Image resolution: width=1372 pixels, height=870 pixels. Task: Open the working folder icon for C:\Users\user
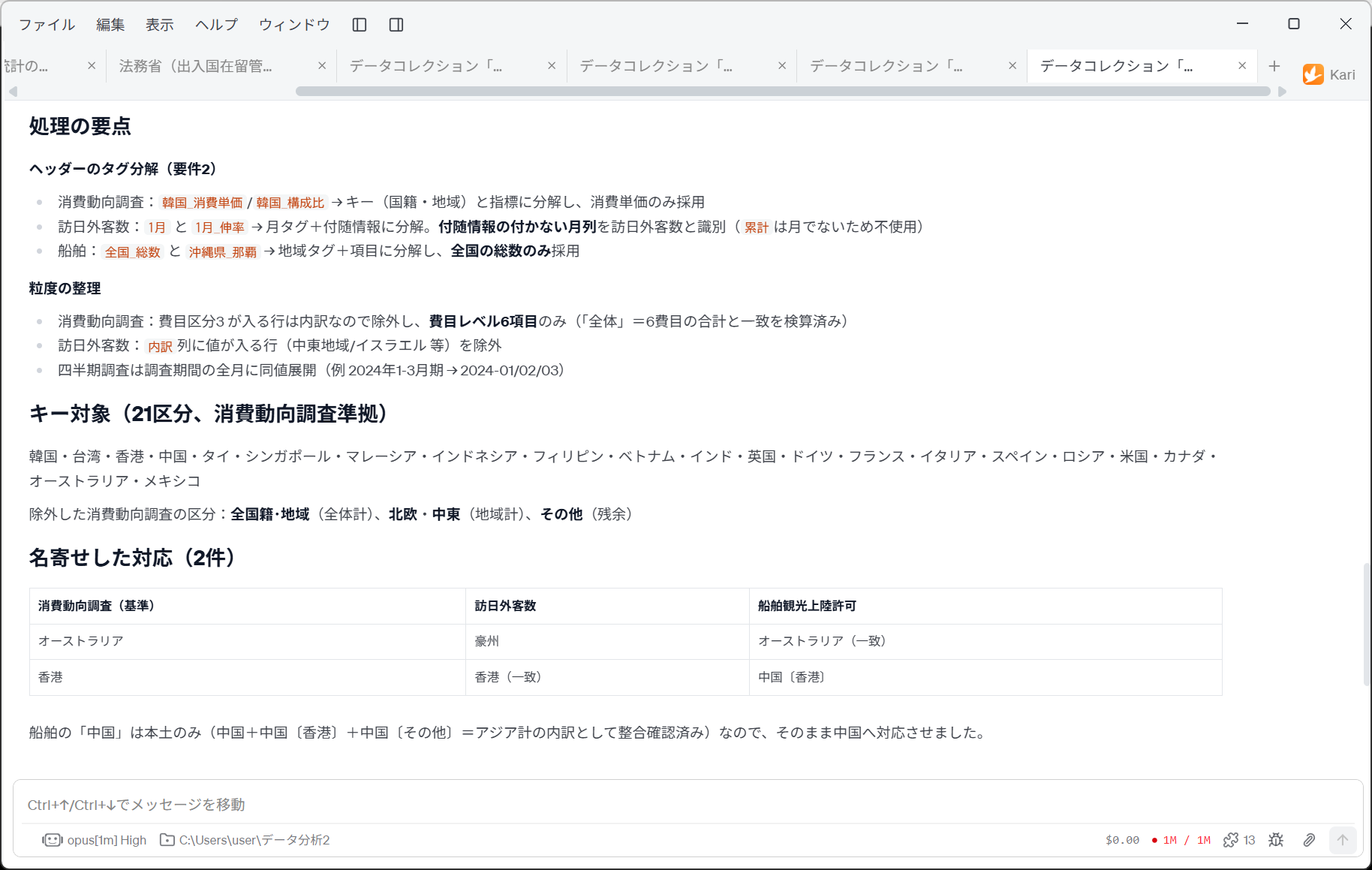167,840
